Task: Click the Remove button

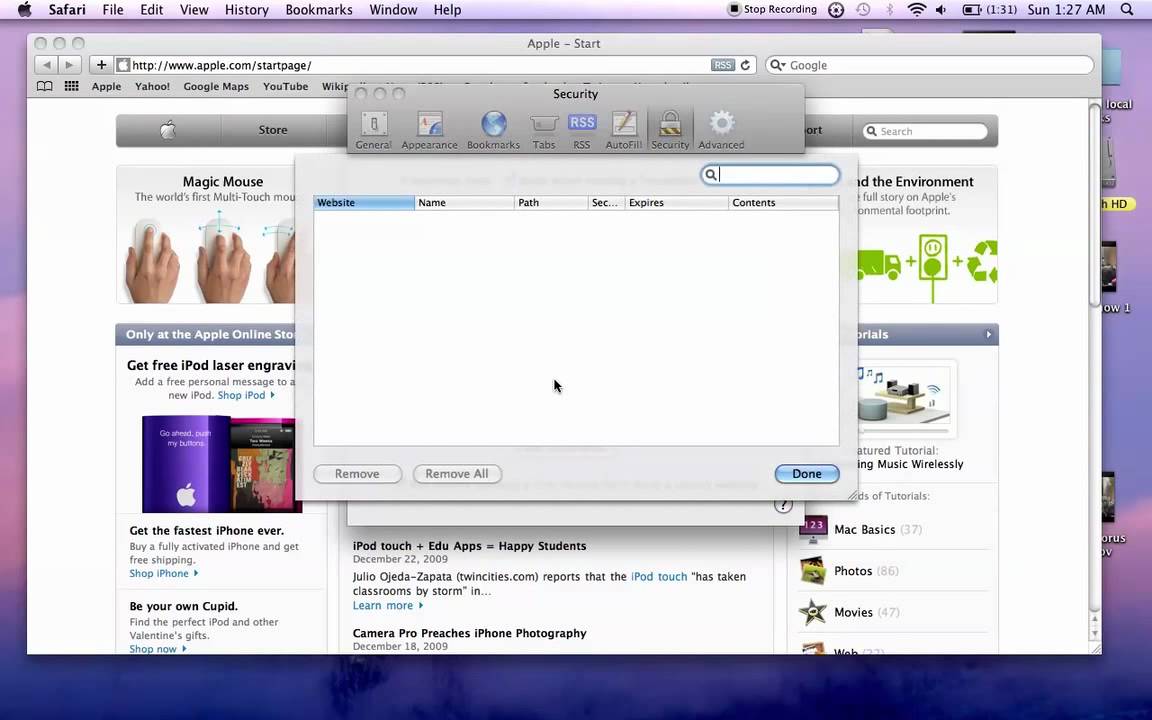Action: click(357, 474)
